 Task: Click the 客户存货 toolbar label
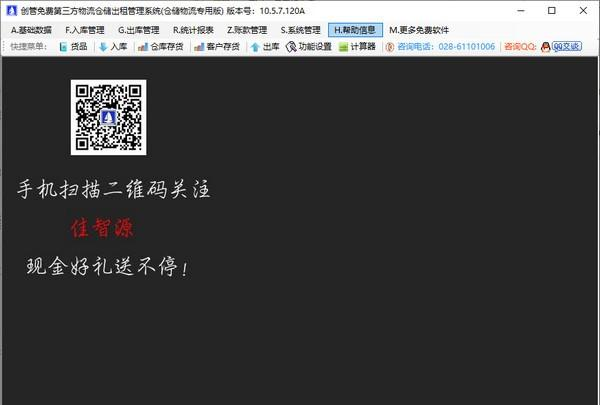[223, 47]
